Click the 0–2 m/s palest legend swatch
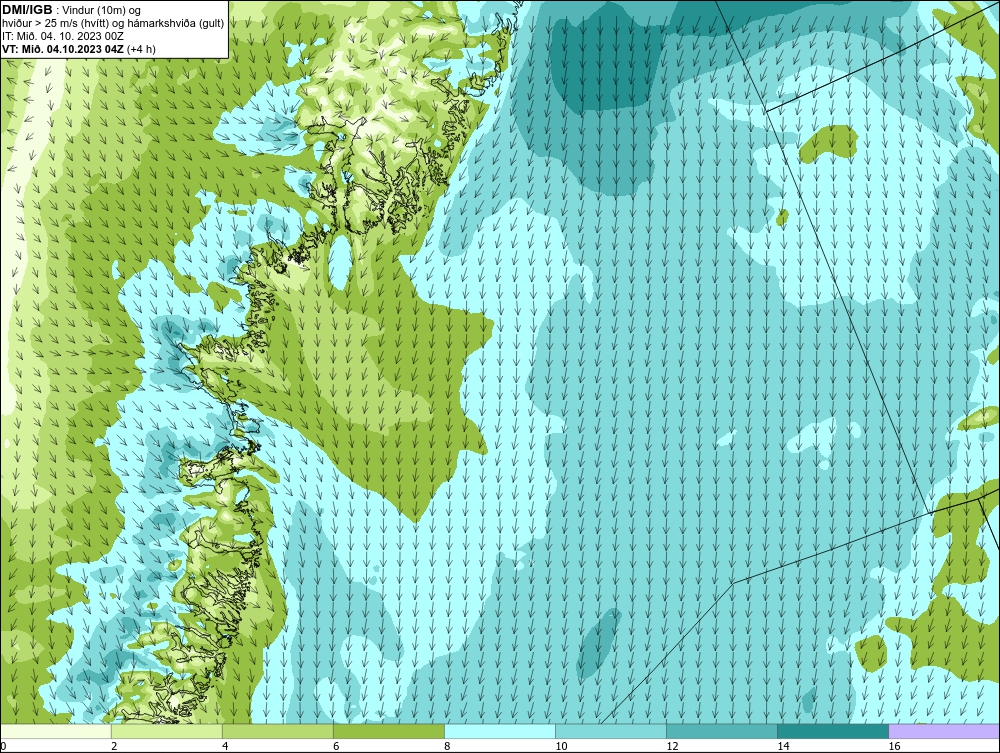The height and width of the screenshot is (753, 1000). [56, 731]
